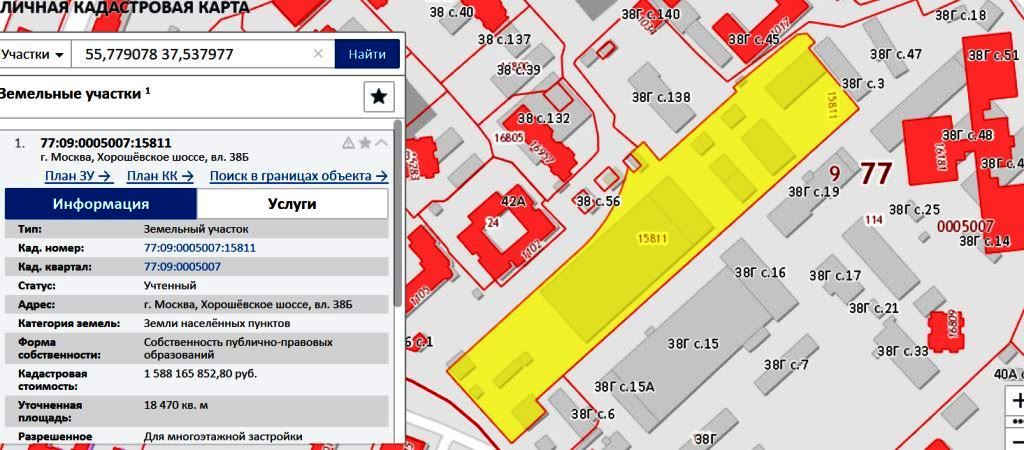Select the Информация tab
This screenshot has width=1024, height=450.
pyautogui.click(x=101, y=204)
